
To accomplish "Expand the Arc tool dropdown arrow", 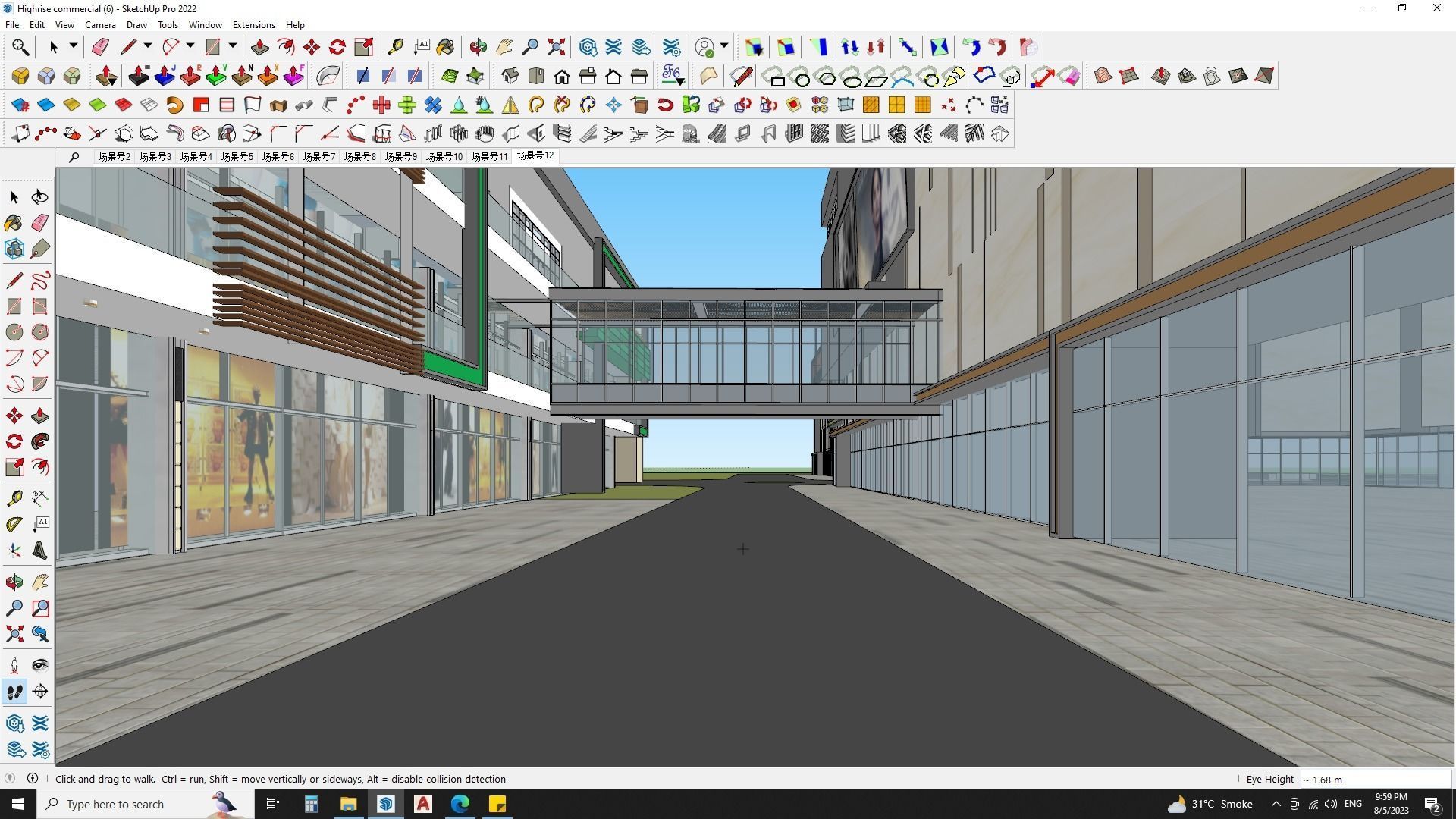I will click(190, 46).
